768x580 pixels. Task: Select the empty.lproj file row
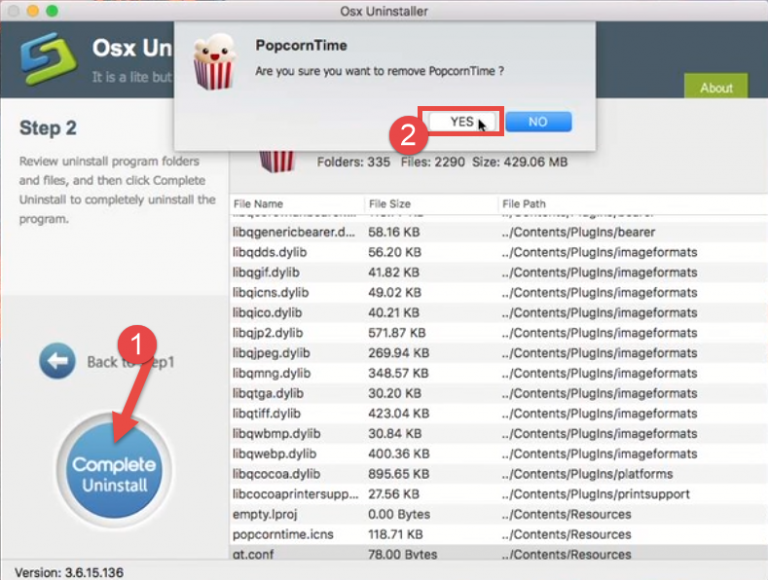pyautogui.click(x=499, y=514)
